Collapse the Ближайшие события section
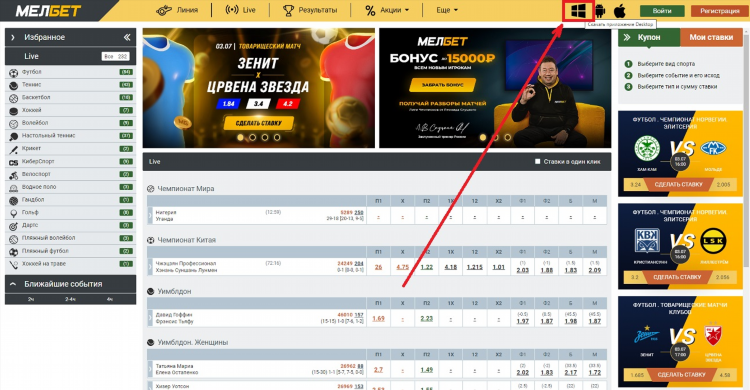Screen dimensions: 750x390 coord(13,284)
